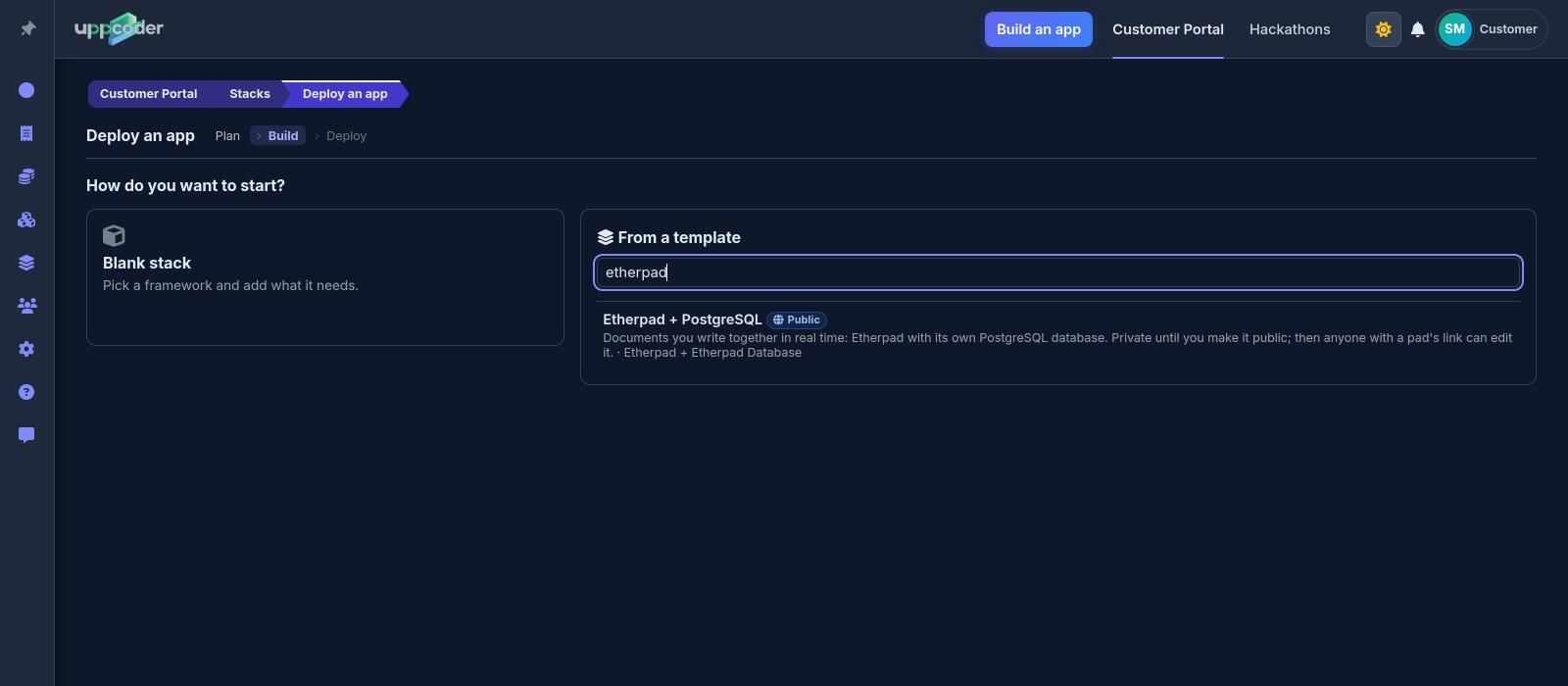Open the receipt invoices icon in sidebar

[26, 133]
